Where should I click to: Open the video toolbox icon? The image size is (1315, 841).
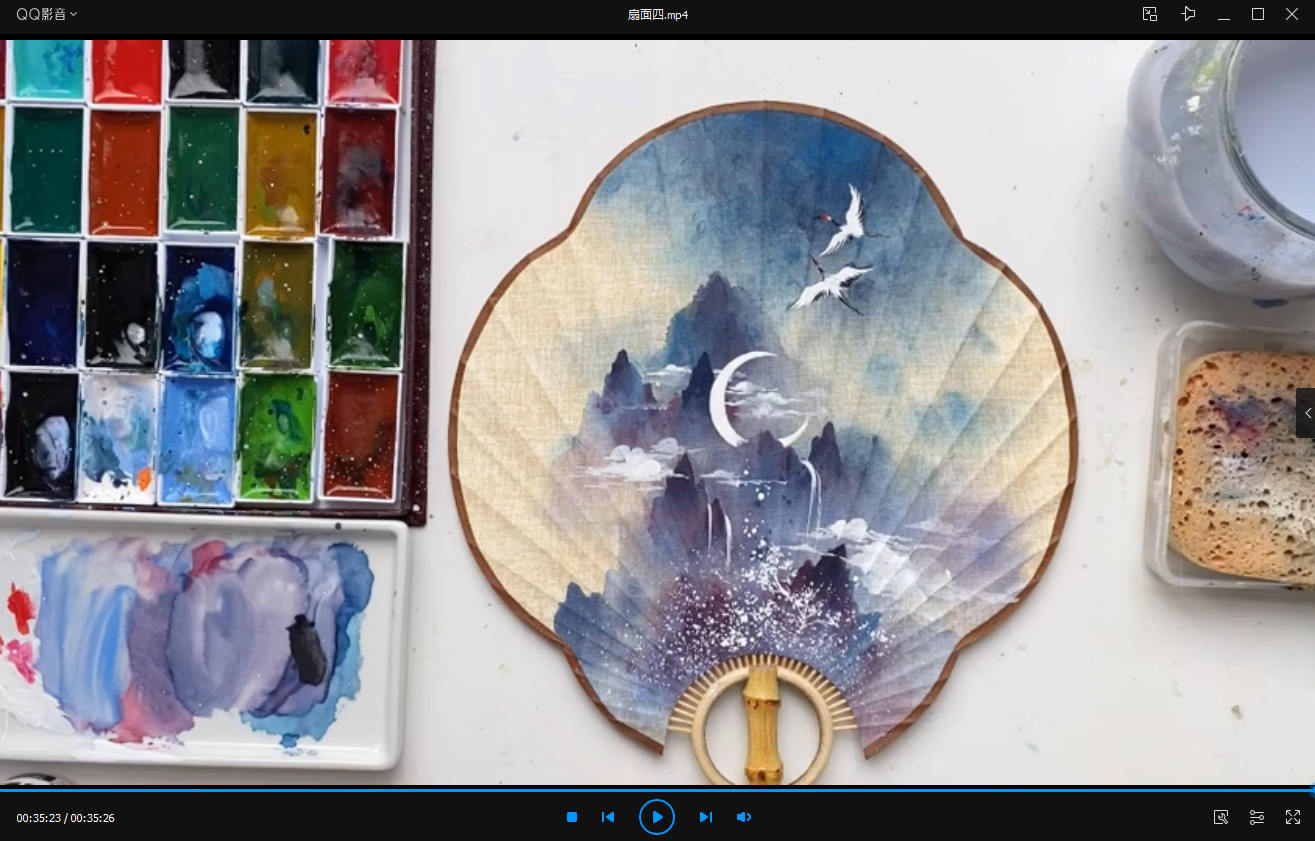(x=1220, y=817)
